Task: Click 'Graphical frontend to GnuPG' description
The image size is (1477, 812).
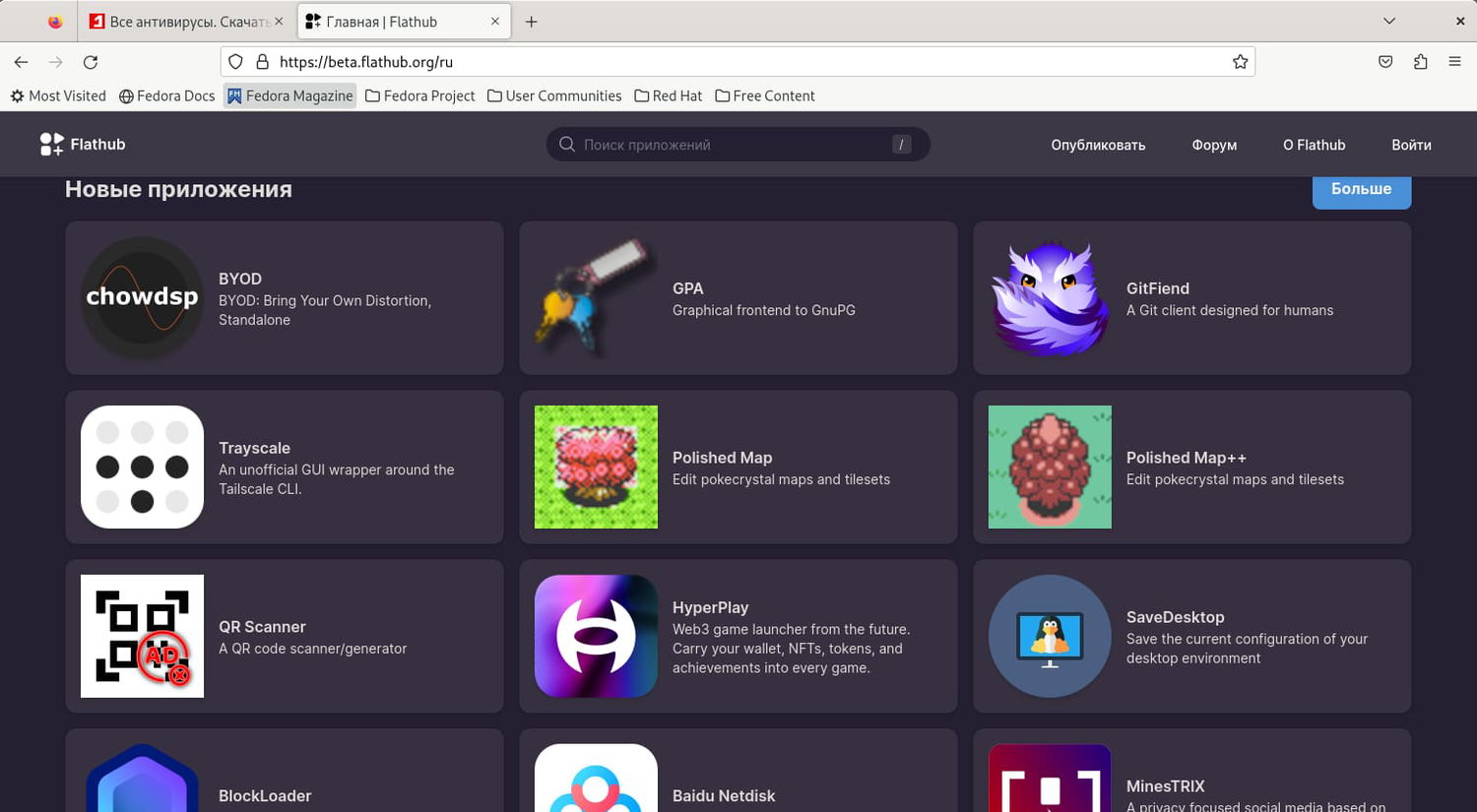Action: [764, 310]
